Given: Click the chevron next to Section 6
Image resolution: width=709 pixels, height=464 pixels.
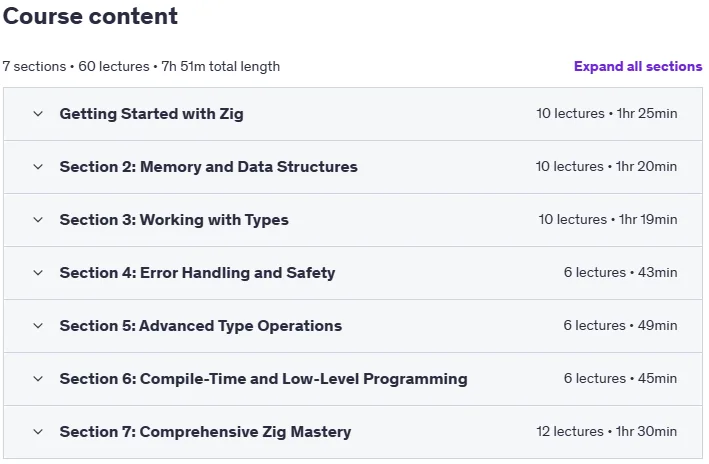Looking at the screenshot, I should [x=38, y=379].
